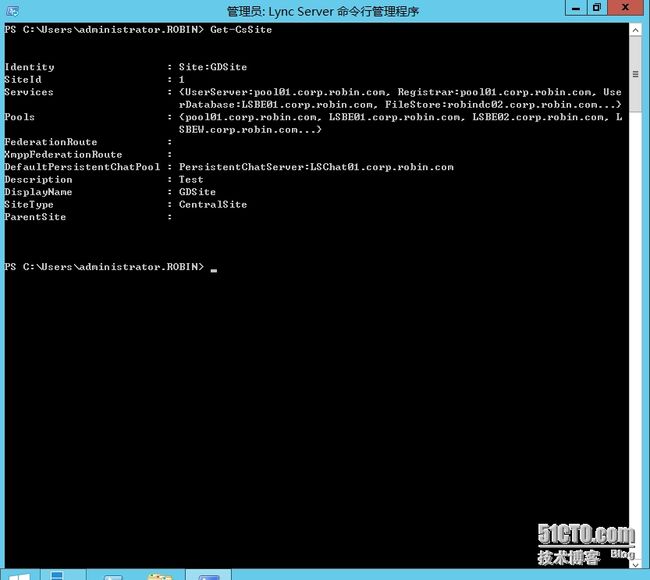Click the Description value Test
Image resolution: width=650 pixels, height=580 pixels.
coord(191,180)
